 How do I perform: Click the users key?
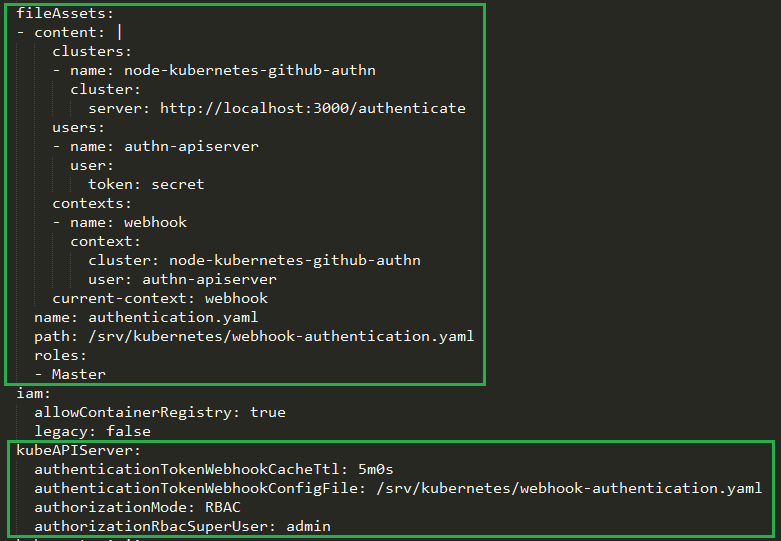(78, 127)
